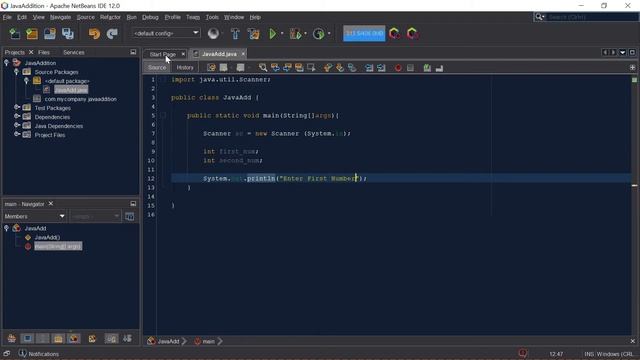Click the Search input field
Image resolution: width=640 pixels, height=360 pixels.
[592, 17]
